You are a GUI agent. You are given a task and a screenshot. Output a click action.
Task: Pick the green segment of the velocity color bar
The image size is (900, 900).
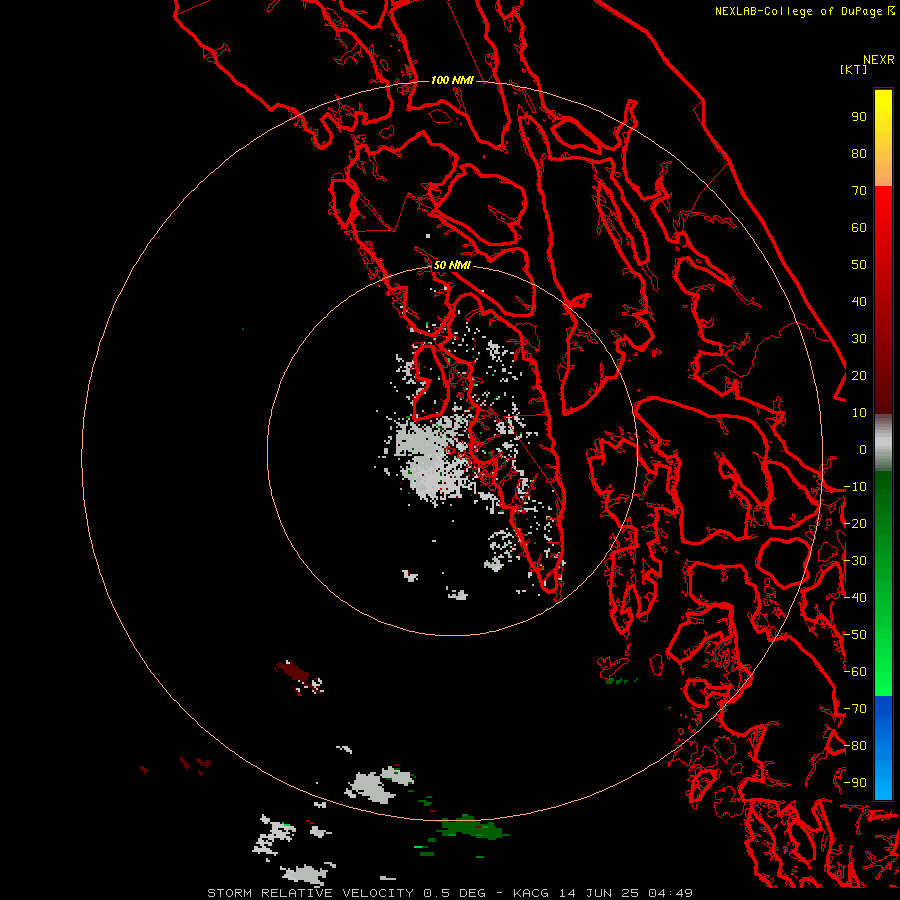(x=883, y=583)
